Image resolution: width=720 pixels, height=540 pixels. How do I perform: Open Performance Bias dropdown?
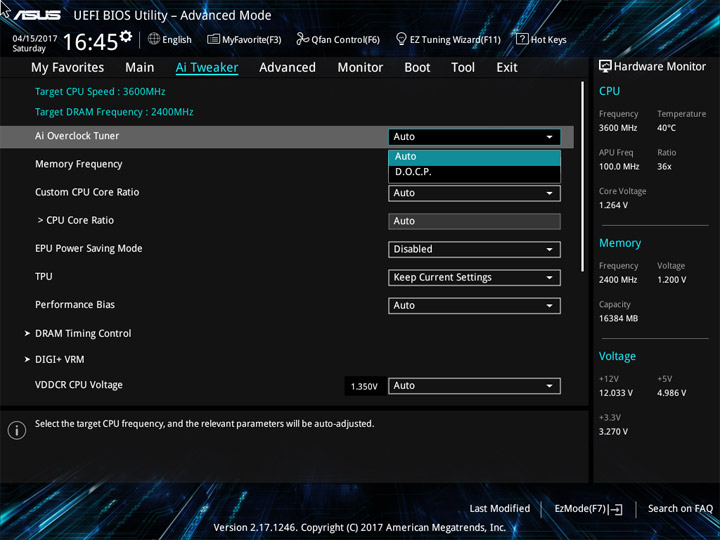(x=474, y=306)
